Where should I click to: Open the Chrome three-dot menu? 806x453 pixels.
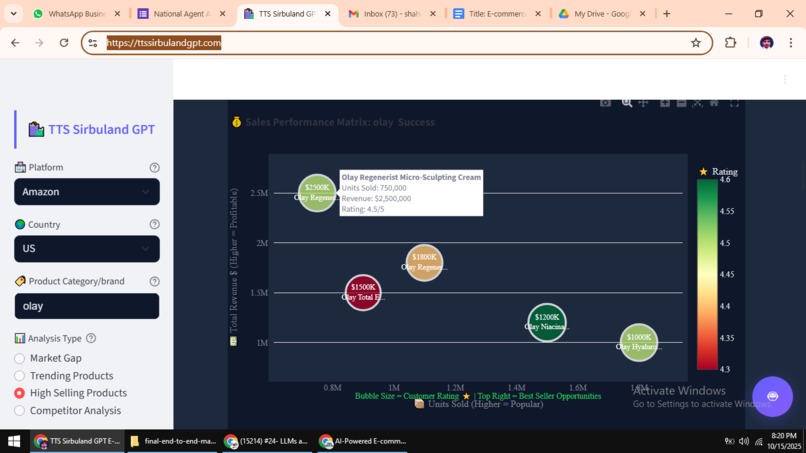[x=791, y=43]
